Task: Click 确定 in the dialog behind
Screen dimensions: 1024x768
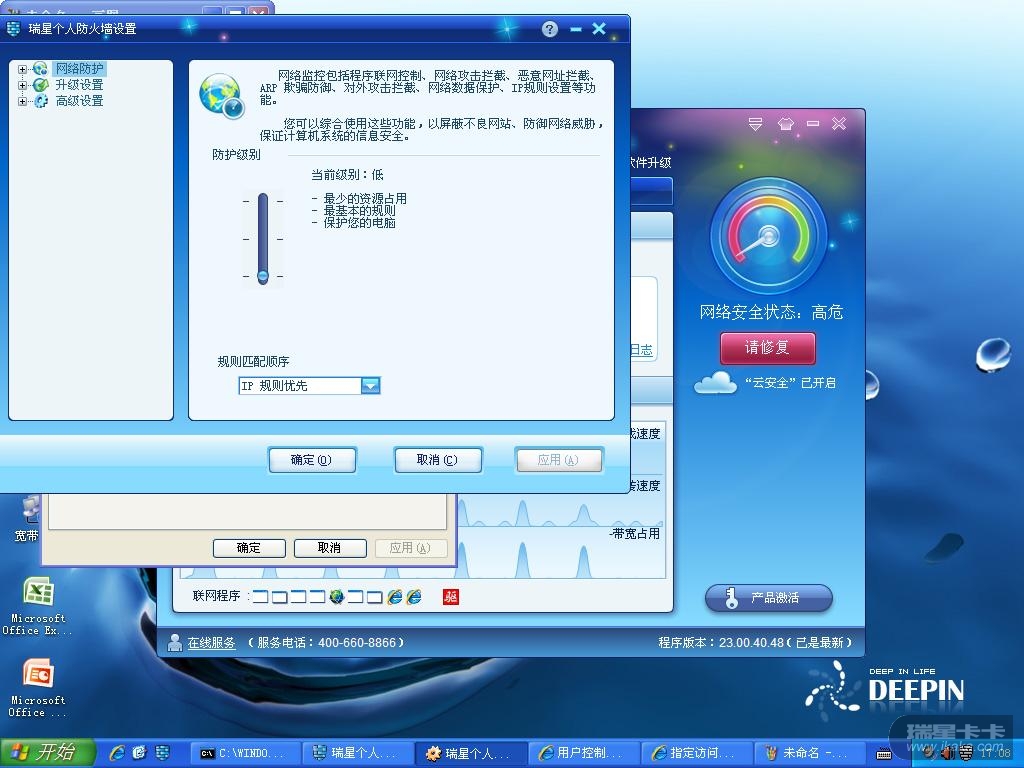Action: (x=249, y=548)
